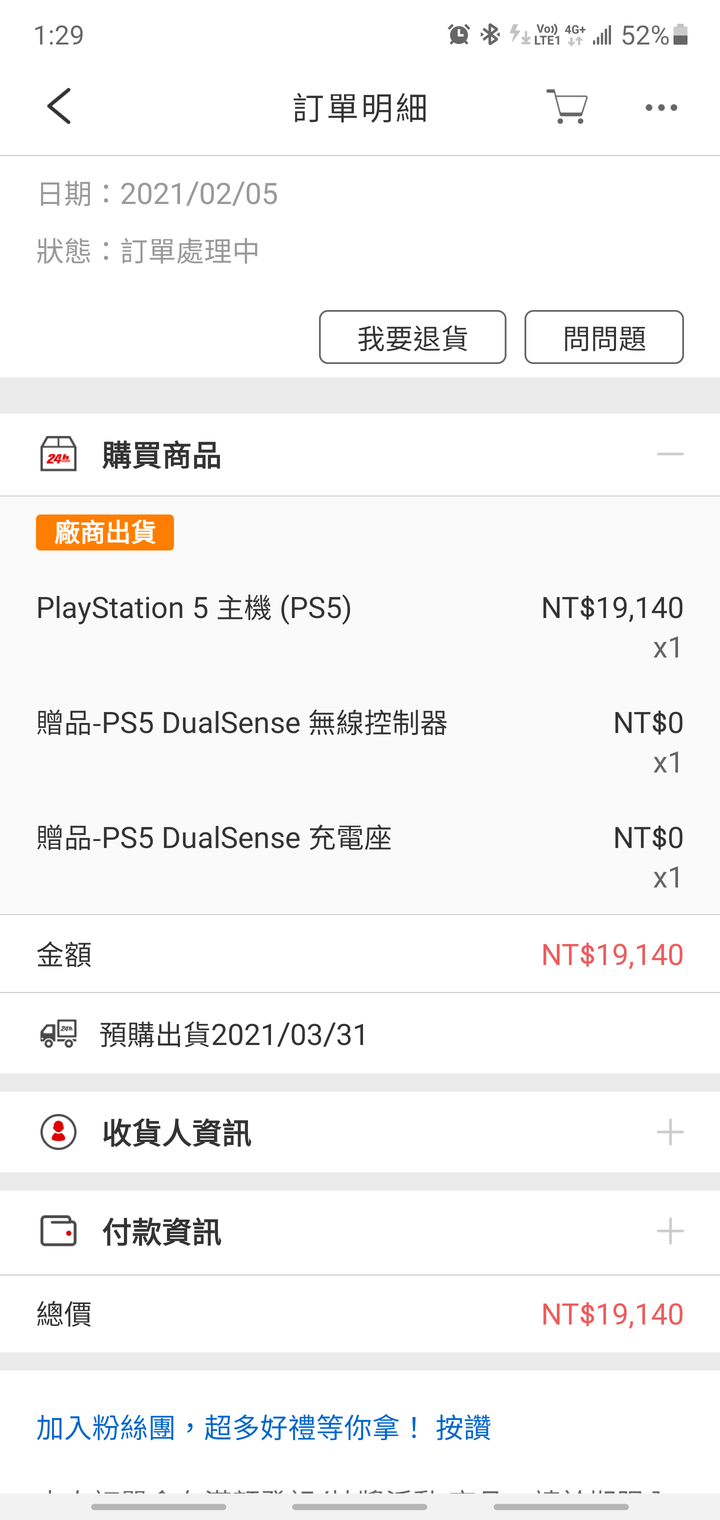This screenshot has height=1520, width=720.
Task: Select the 贈品-PS5 DualSense 充電座 item
Action: (360, 857)
